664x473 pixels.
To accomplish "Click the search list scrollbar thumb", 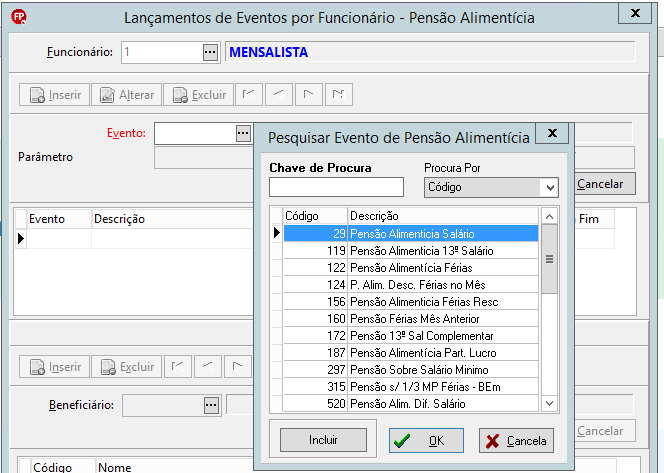I will click(x=549, y=259).
